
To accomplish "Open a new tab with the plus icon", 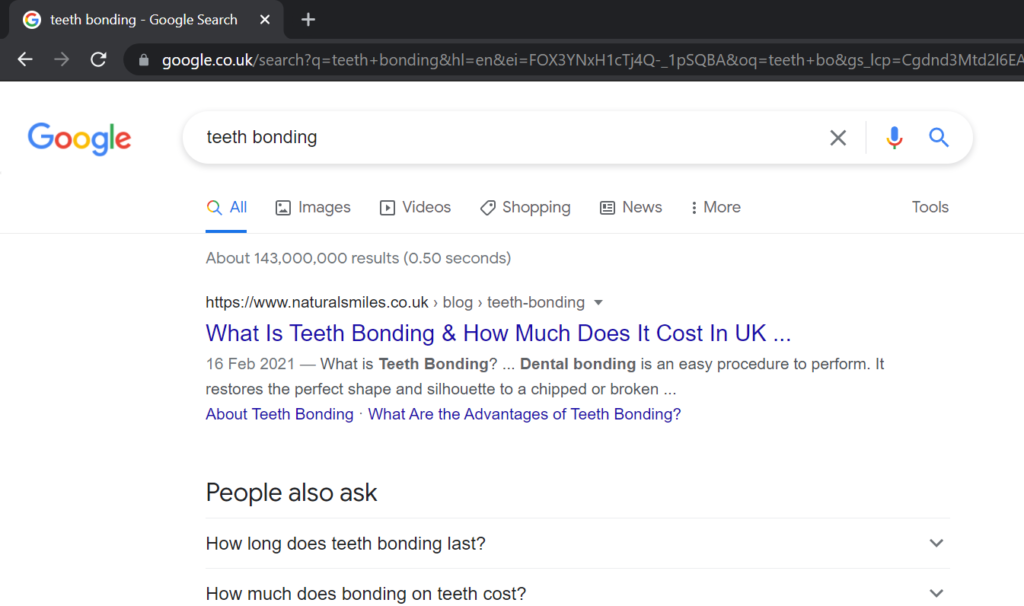I will (308, 20).
